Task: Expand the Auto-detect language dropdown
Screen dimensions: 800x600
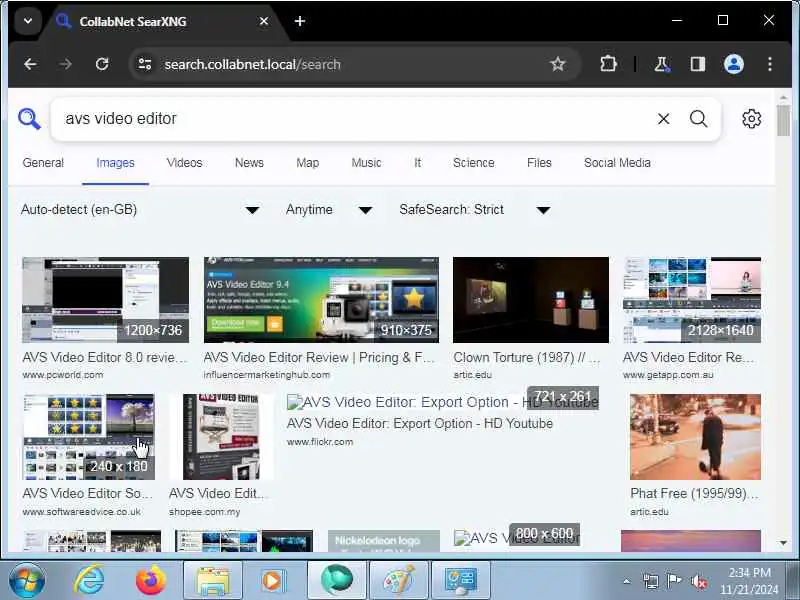Action: [x=140, y=210]
